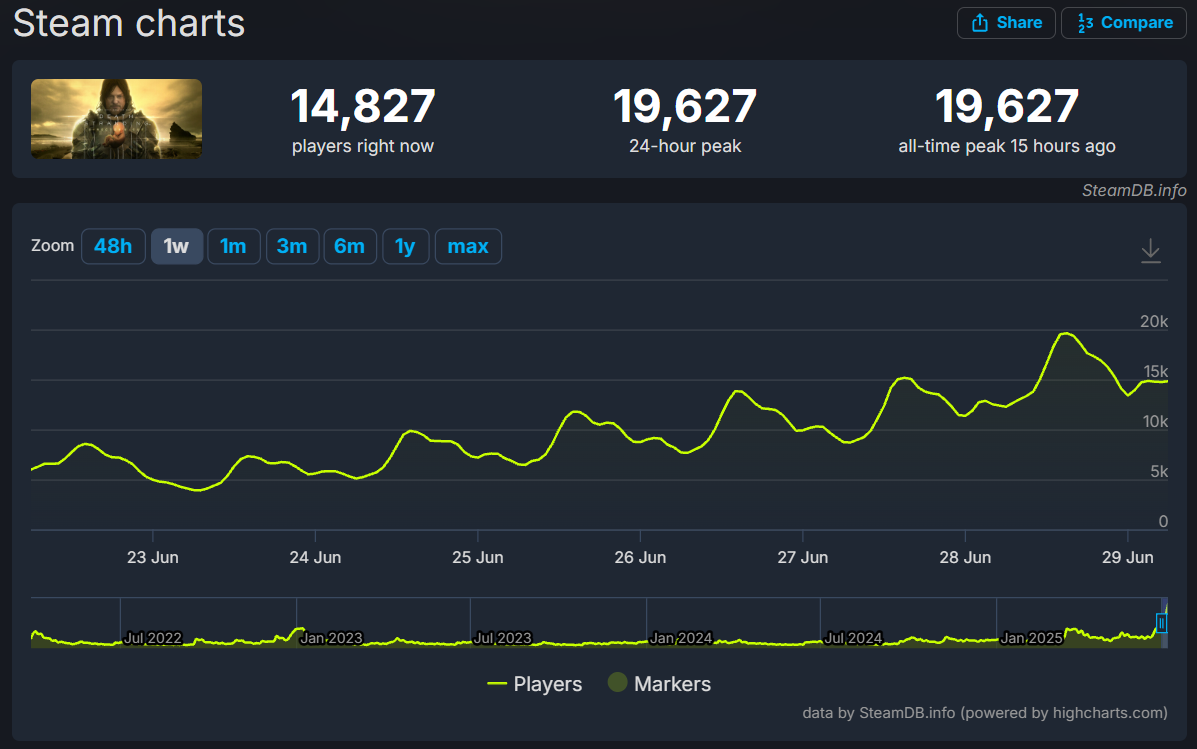Choose the 3m zoom range
Image resolution: width=1197 pixels, height=749 pixels.
pos(292,247)
